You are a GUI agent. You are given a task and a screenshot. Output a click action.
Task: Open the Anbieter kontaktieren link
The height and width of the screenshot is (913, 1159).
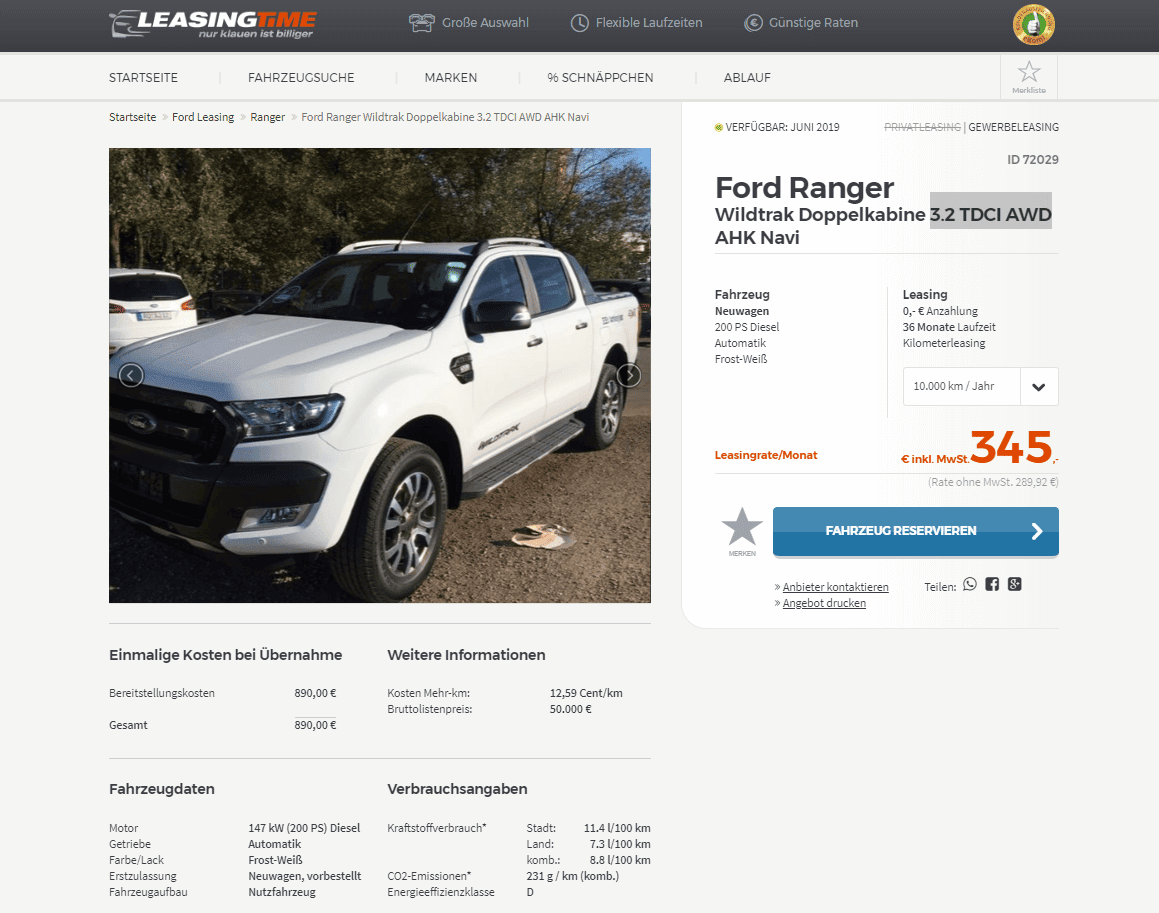click(835, 587)
